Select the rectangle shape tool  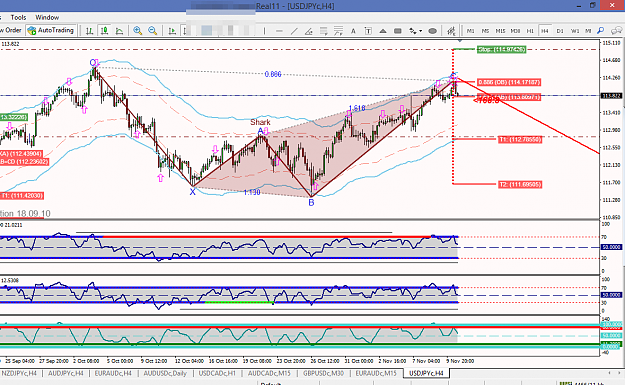point(397,31)
